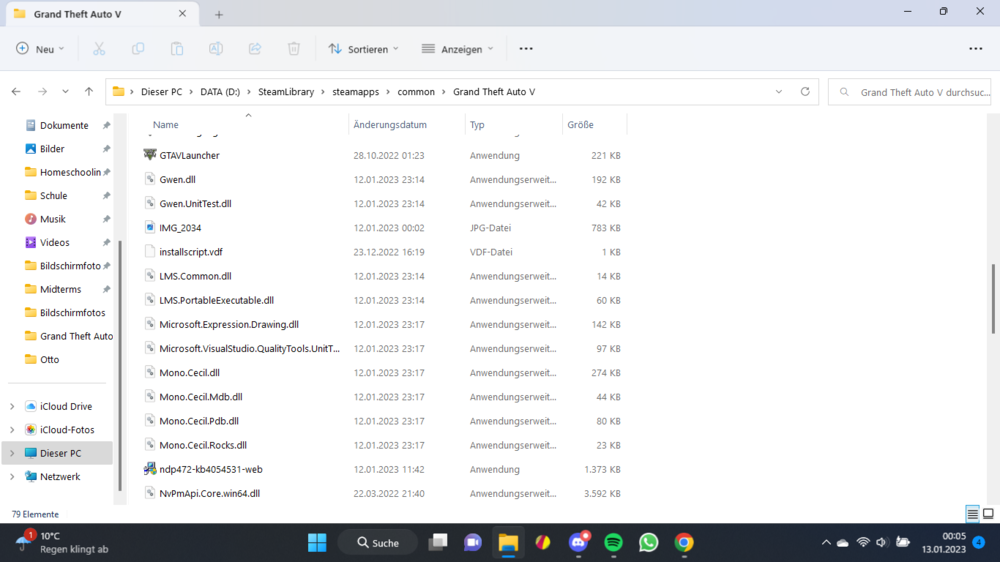Viewport: 1000px width, 562px height.
Task: Refresh the current folder view
Action: (x=805, y=92)
